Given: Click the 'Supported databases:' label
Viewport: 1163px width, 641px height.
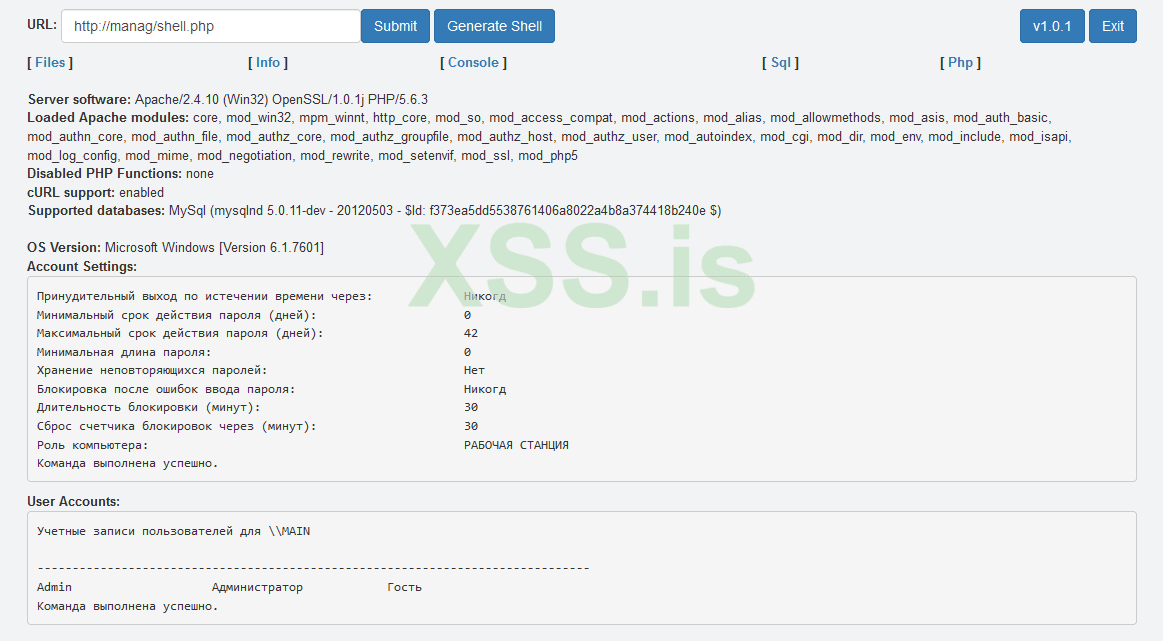Looking at the screenshot, I should coord(96,211).
